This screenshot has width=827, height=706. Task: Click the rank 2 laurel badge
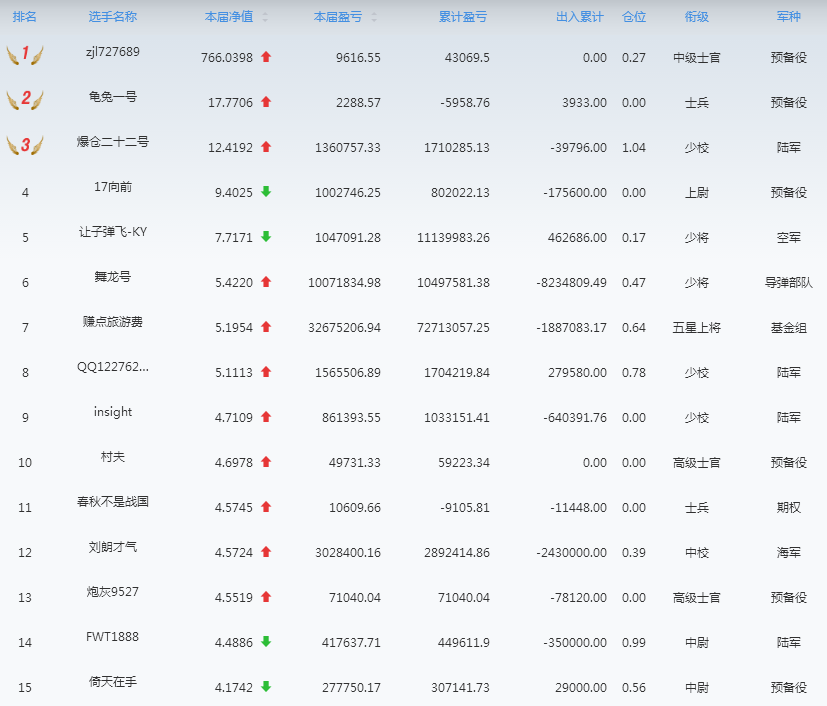coord(25,99)
